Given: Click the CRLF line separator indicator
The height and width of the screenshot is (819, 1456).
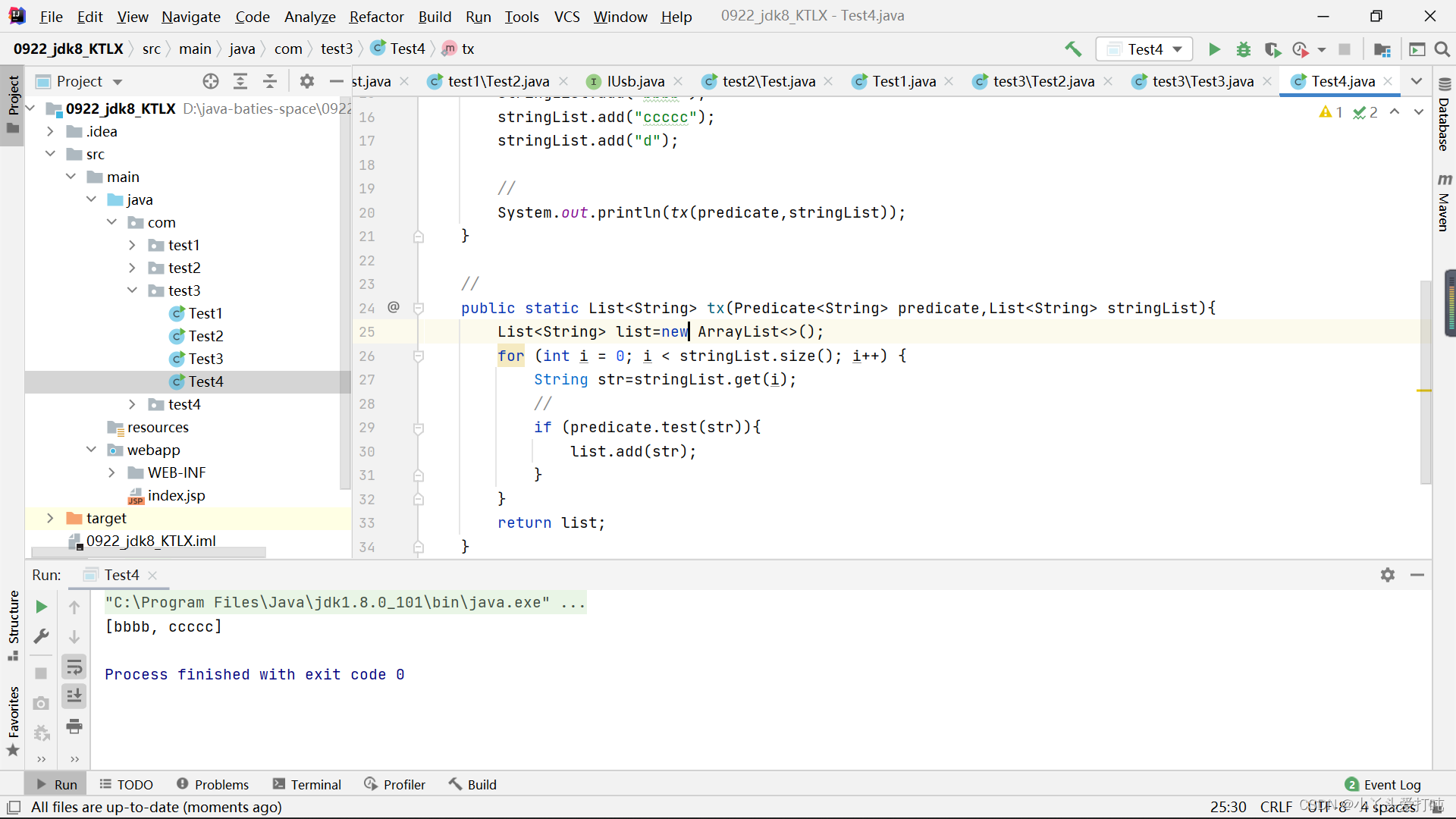Looking at the screenshot, I should (x=1276, y=807).
